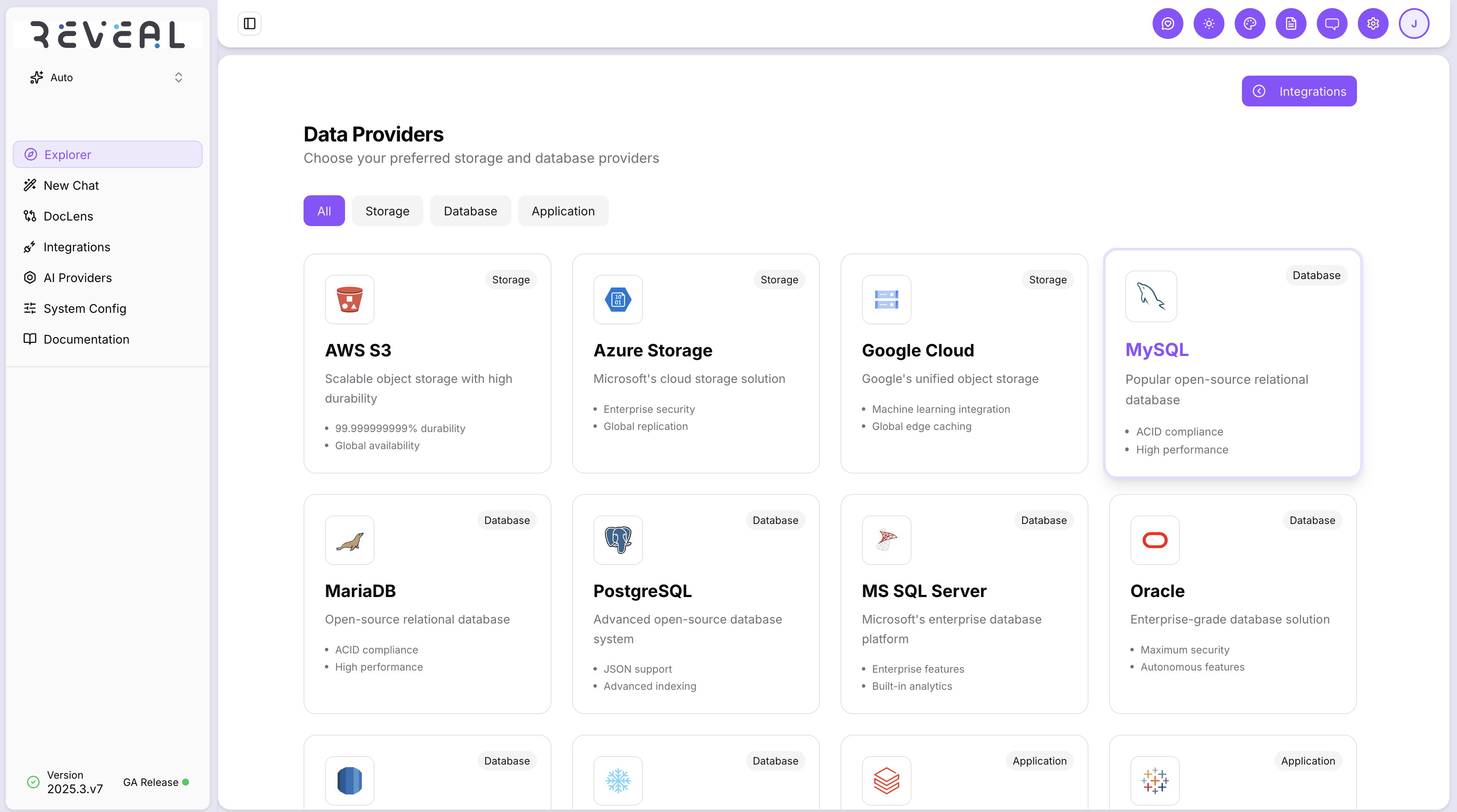This screenshot has width=1457, height=812.
Task: Click '99.999999999% durability' text
Action: tap(400, 429)
